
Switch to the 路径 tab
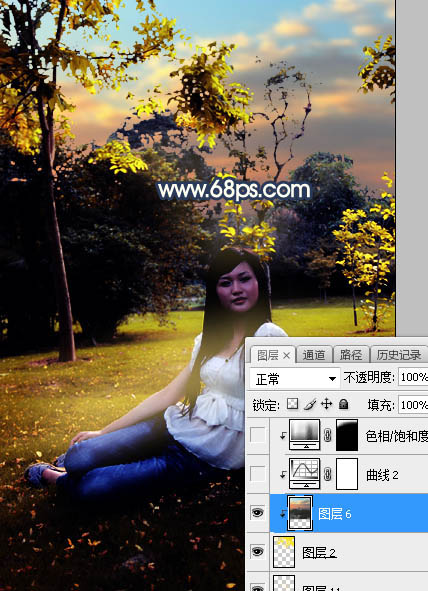(x=350, y=355)
